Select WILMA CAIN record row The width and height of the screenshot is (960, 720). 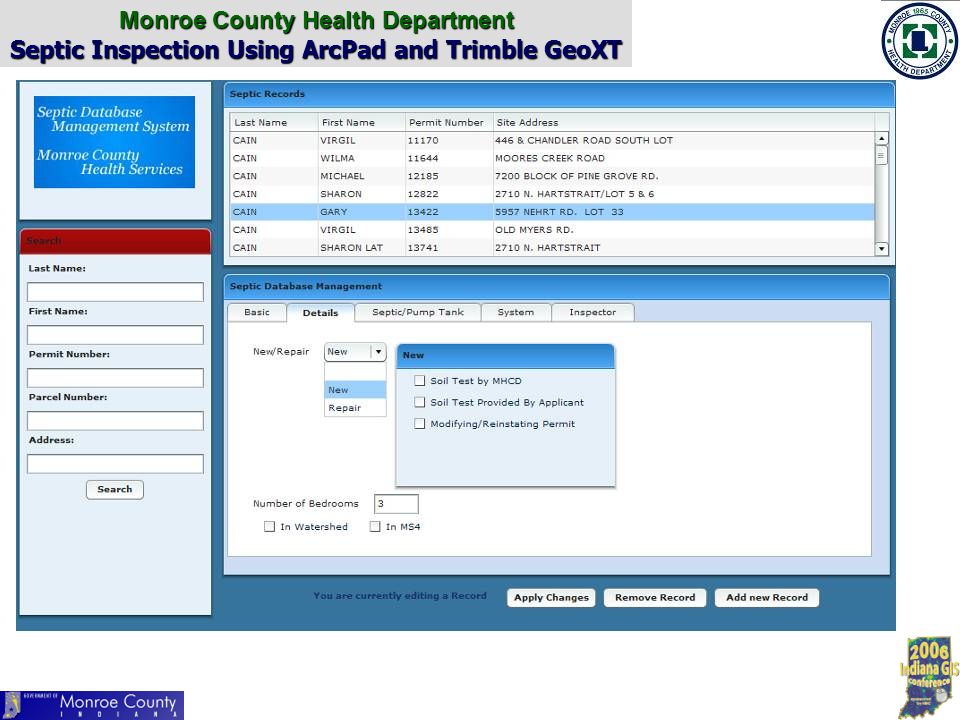[552, 158]
